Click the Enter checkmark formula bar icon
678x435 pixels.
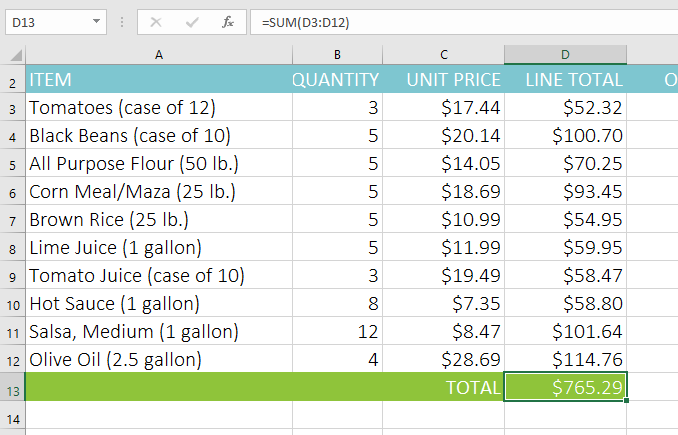click(193, 21)
